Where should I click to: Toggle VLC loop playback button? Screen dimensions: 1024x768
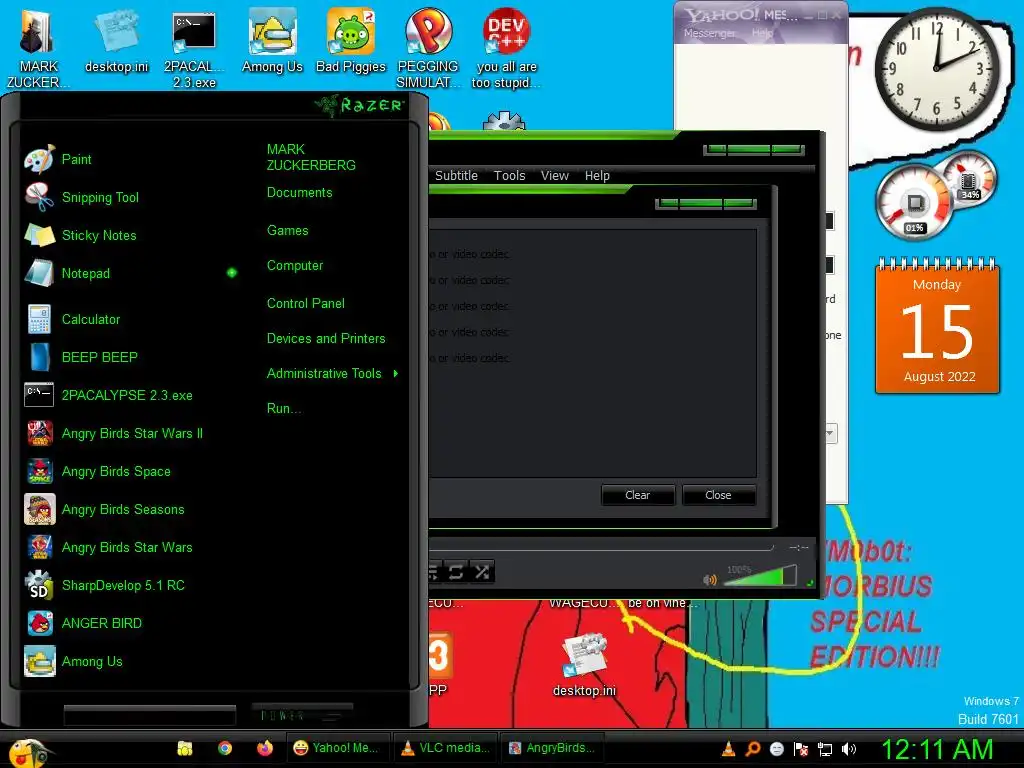pos(456,572)
